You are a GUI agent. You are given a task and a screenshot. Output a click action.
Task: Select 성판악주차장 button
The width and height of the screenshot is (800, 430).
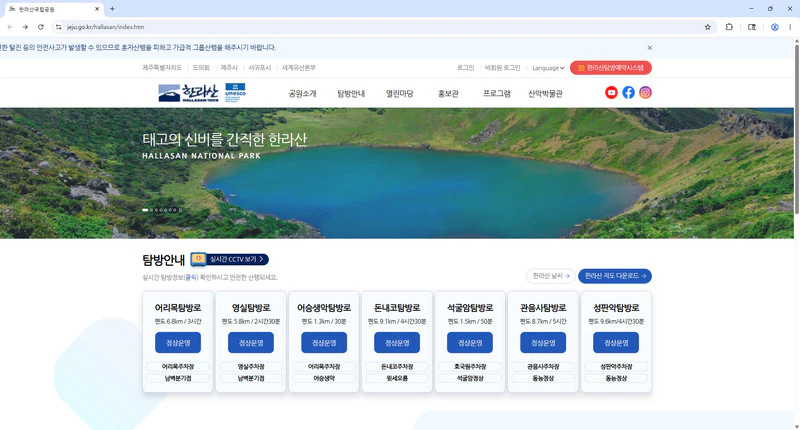coord(616,367)
